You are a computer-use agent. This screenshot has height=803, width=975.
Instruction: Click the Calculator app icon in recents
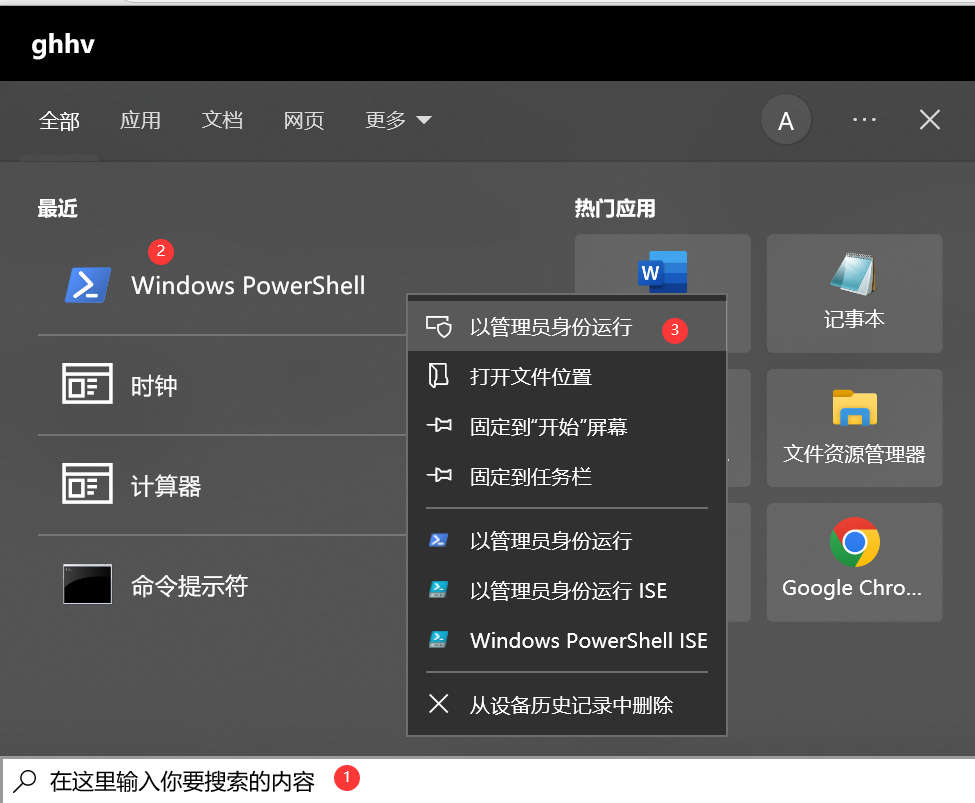point(87,483)
